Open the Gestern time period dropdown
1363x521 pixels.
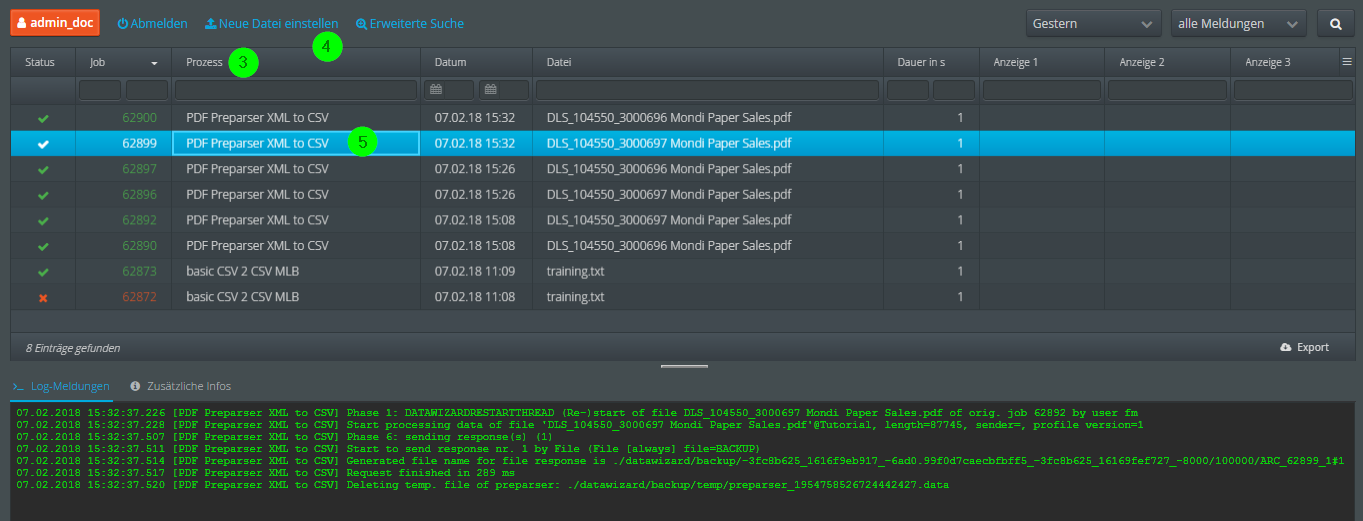click(x=1092, y=23)
